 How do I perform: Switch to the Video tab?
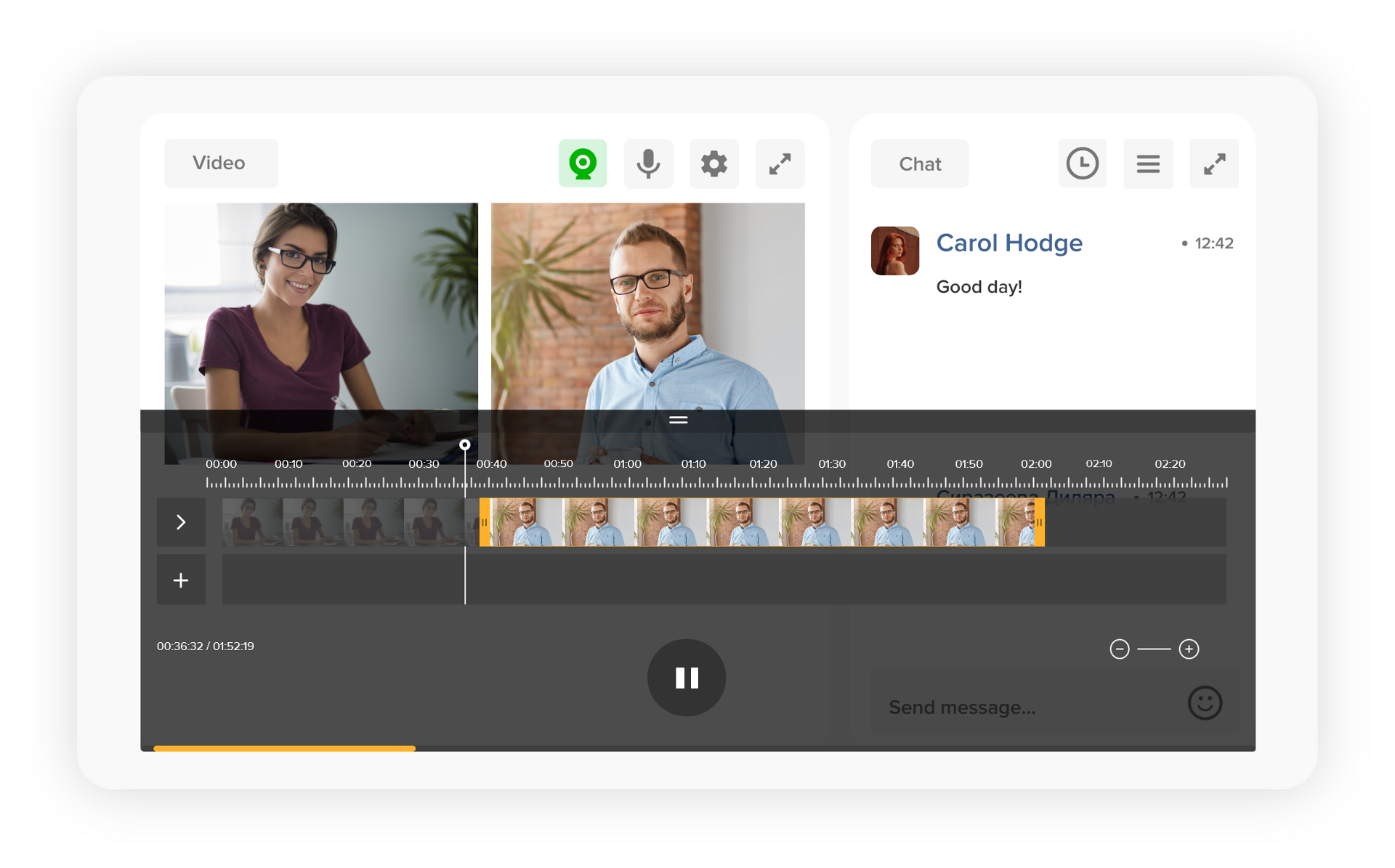[x=221, y=163]
